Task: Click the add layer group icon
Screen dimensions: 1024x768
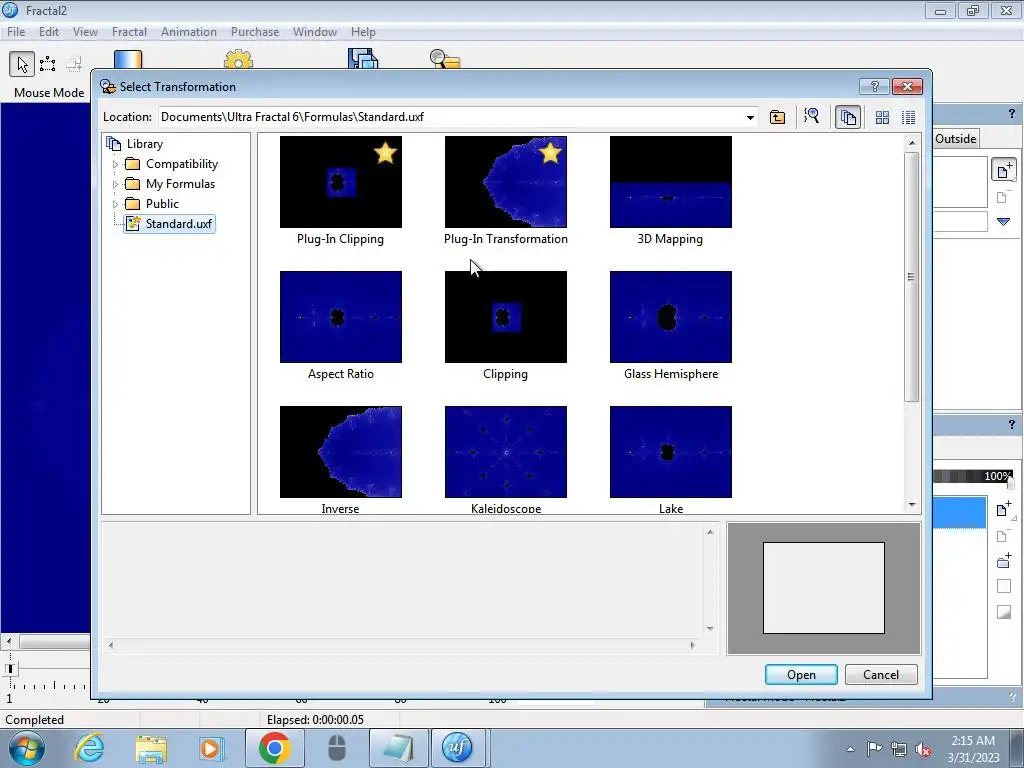Action: pos(1004,560)
